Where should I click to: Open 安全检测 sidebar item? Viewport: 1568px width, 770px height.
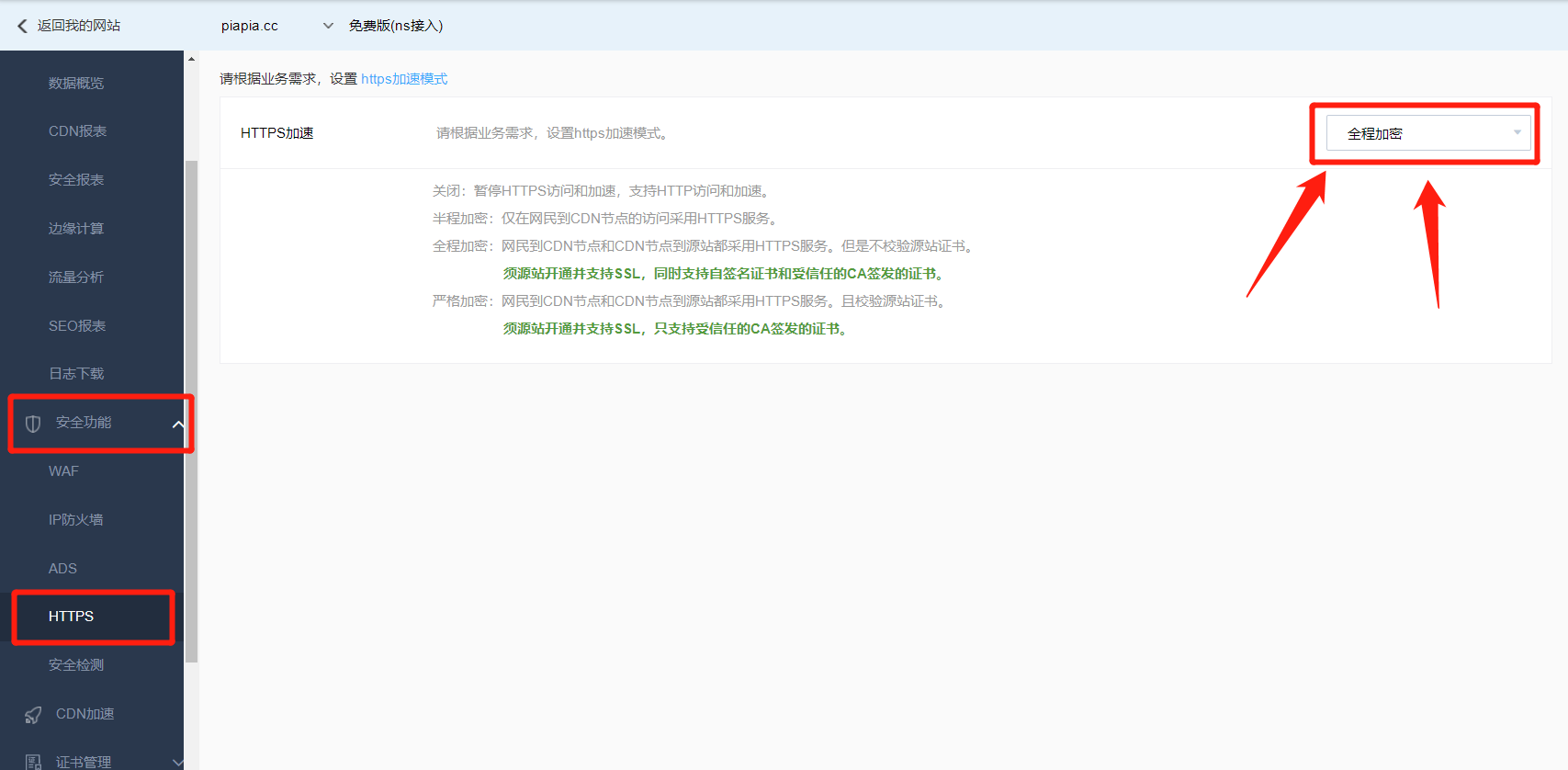pyautogui.click(x=76, y=665)
